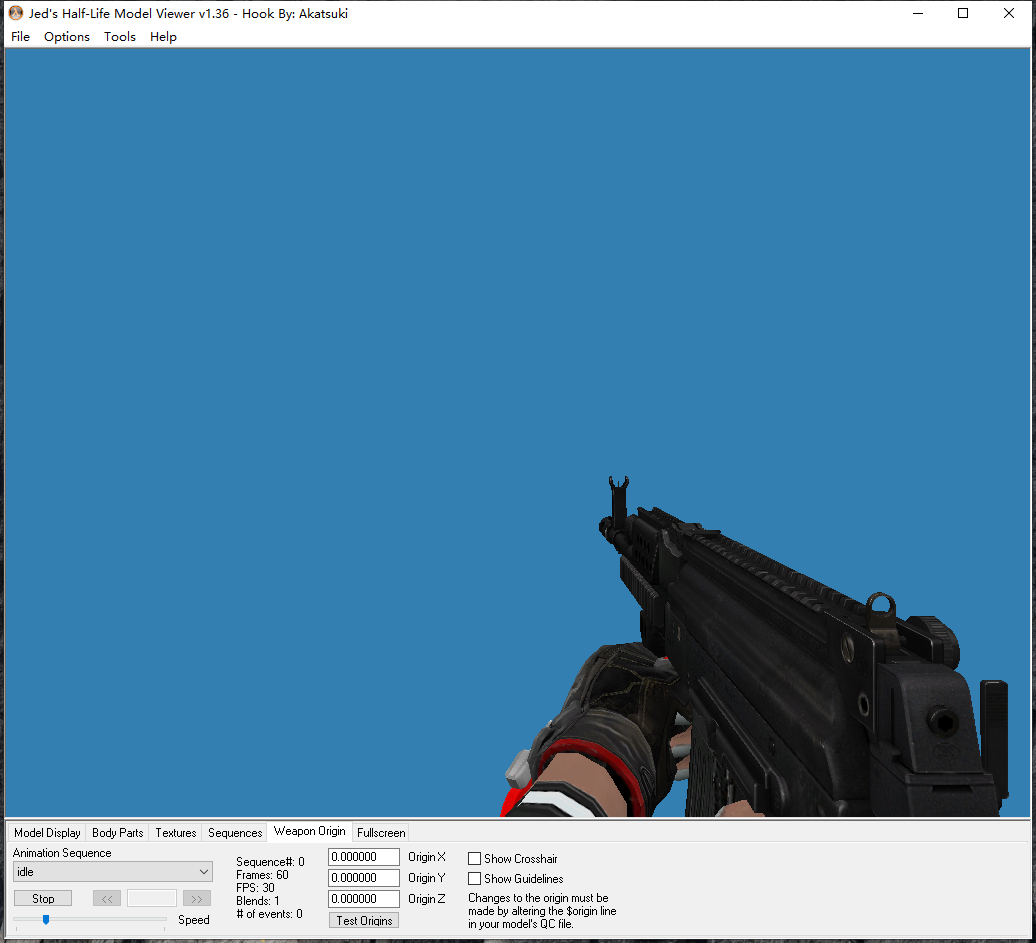Click the Origin Z value field
Screen dimensions: 1036x943
pos(364,899)
